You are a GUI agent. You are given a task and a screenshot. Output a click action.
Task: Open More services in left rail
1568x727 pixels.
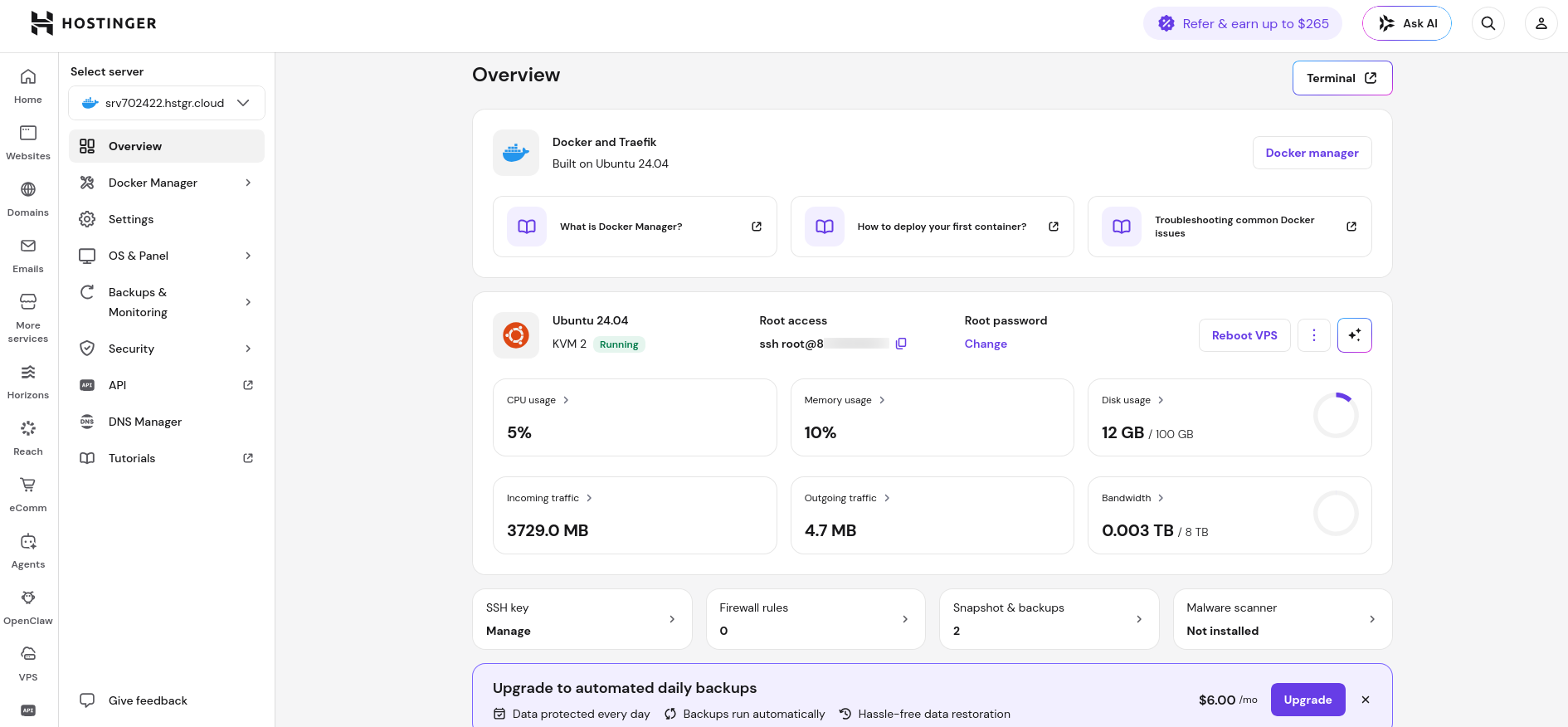click(x=28, y=319)
